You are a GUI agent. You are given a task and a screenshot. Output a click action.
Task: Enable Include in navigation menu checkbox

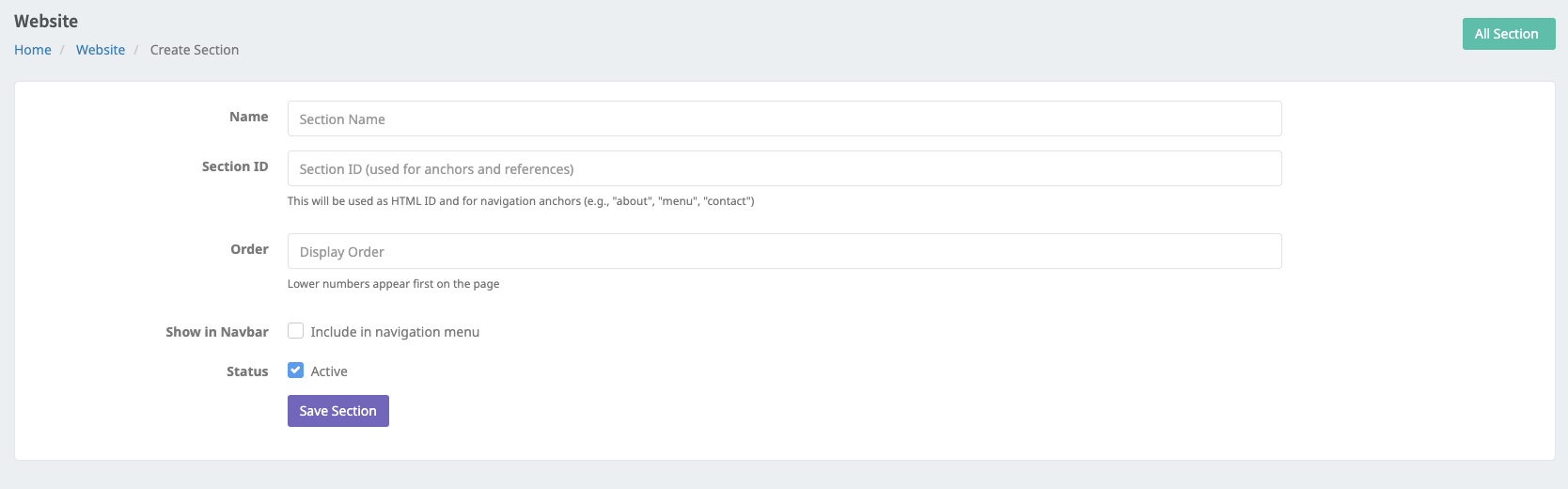click(x=295, y=331)
